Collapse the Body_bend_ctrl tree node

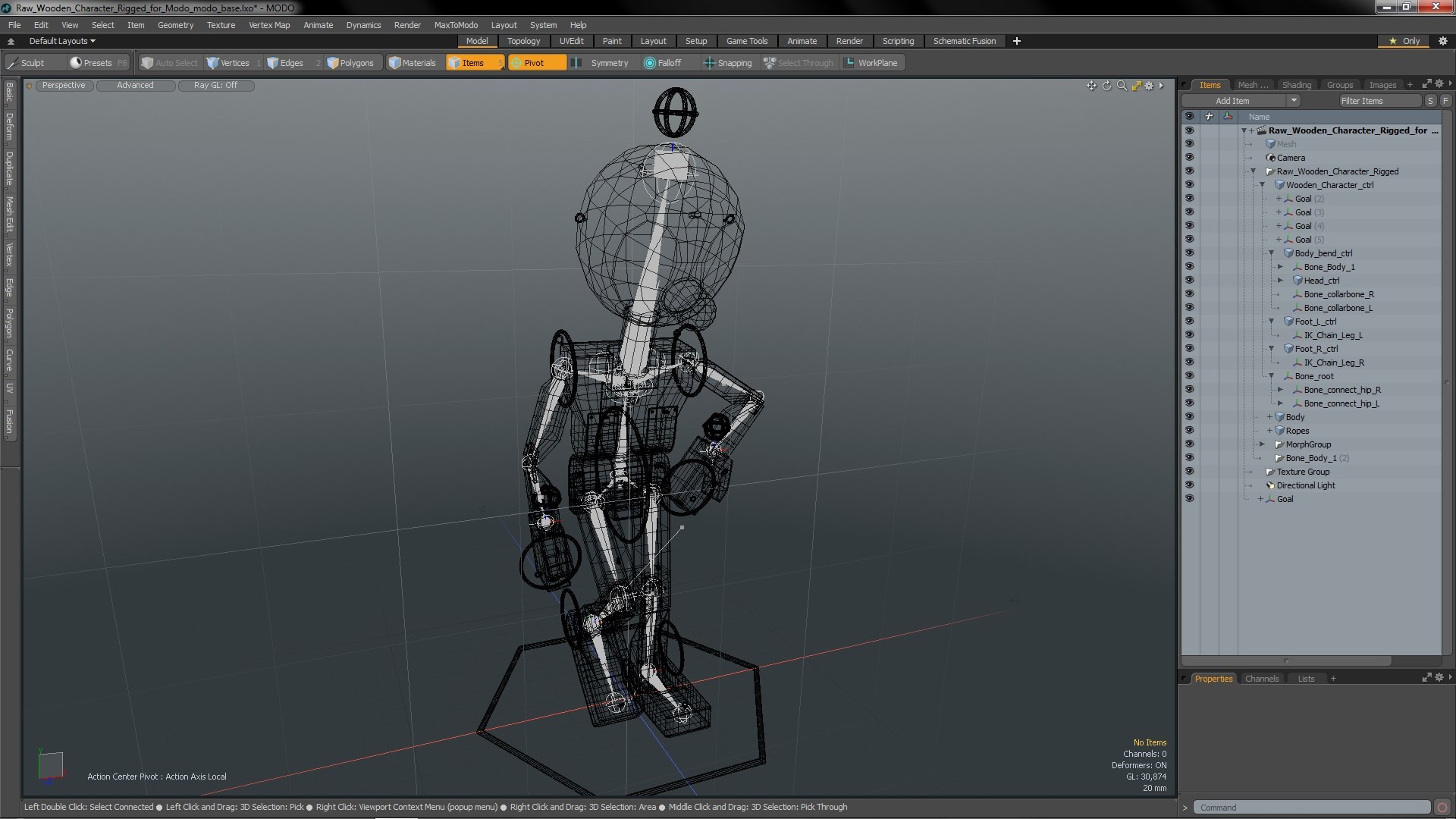[x=1272, y=253]
